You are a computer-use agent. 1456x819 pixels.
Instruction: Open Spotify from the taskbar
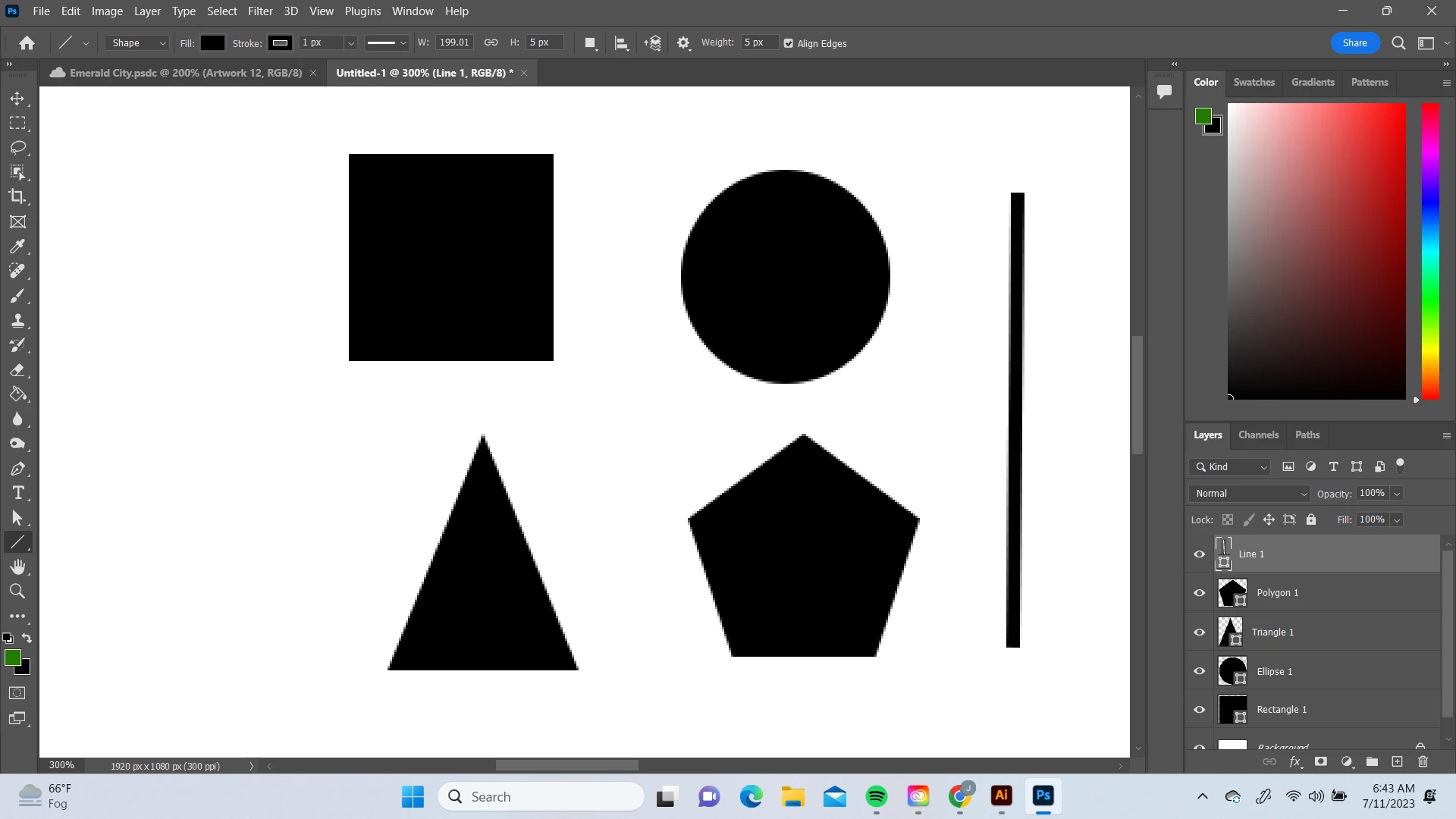[876, 796]
